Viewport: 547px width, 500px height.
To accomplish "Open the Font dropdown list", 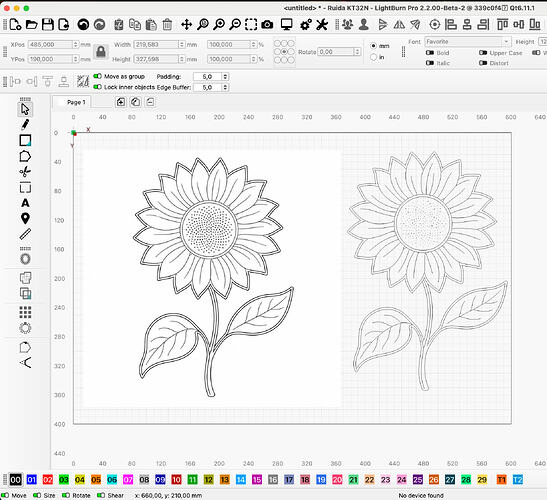I will coord(468,42).
